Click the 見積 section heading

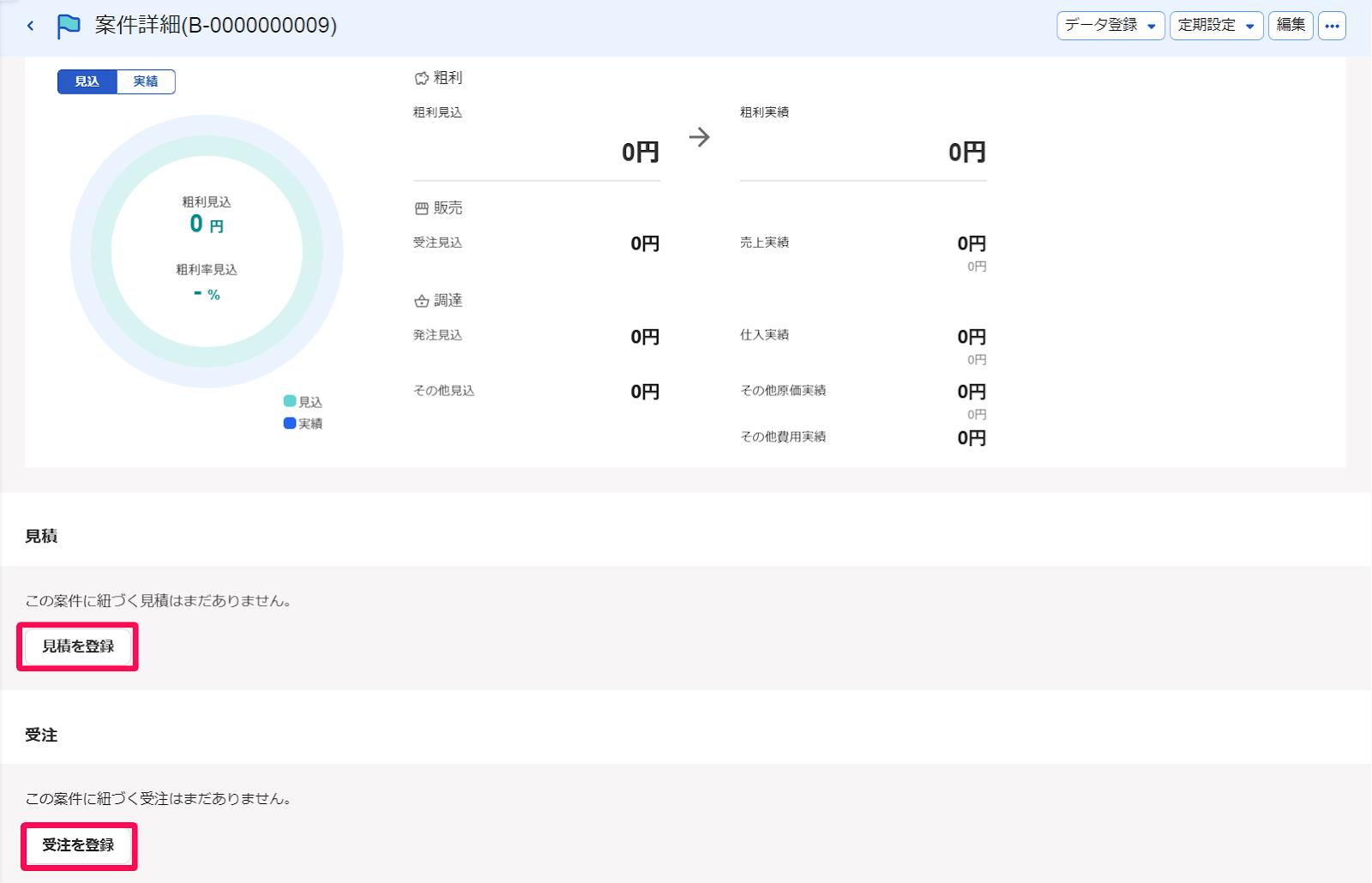click(x=41, y=537)
